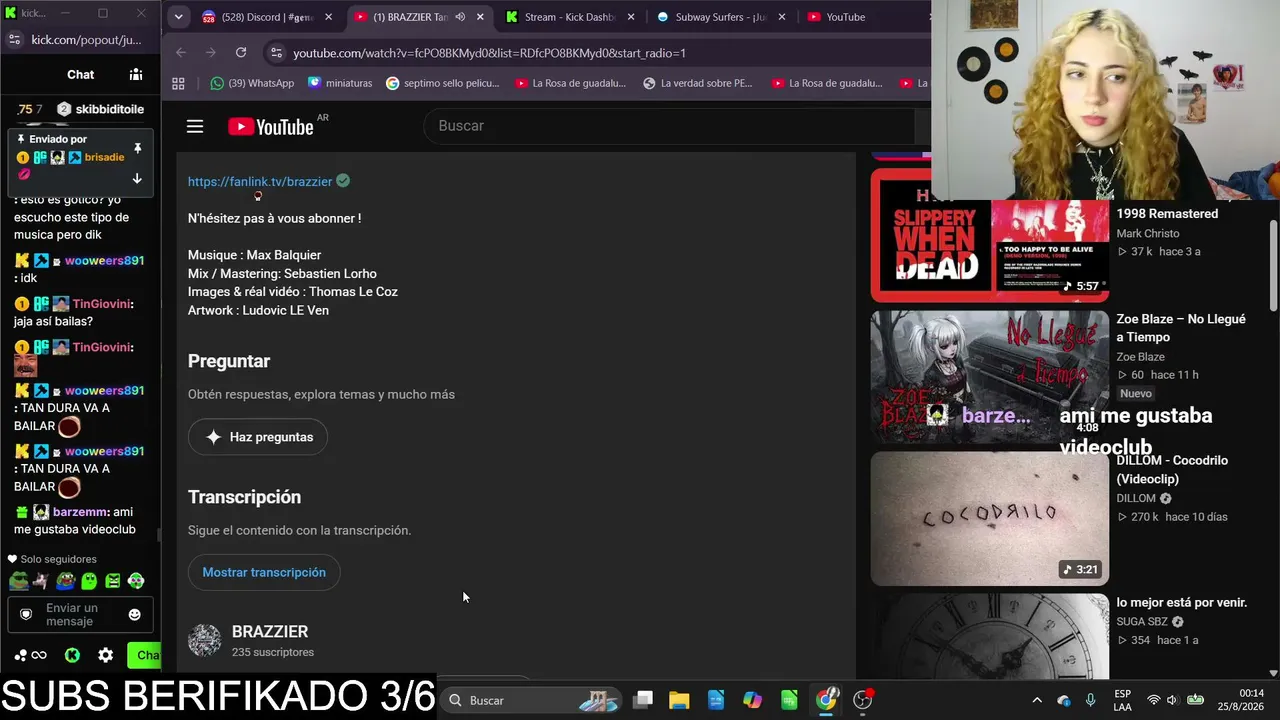The image size is (1280, 720).
Task: Open the Kick chat user list icon
Action: [136, 74]
